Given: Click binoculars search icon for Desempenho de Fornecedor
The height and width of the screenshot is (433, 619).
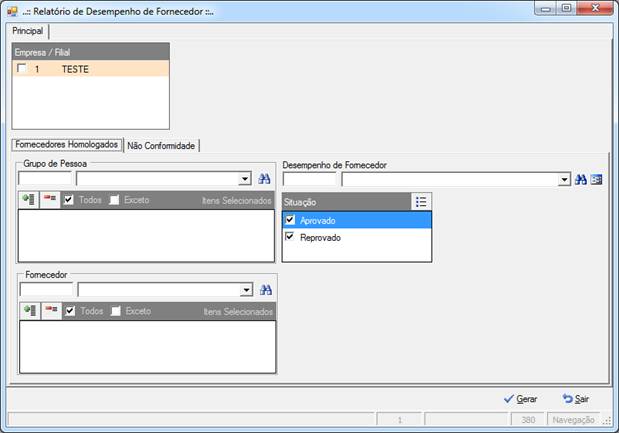Looking at the screenshot, I should [x=580, y=180].
